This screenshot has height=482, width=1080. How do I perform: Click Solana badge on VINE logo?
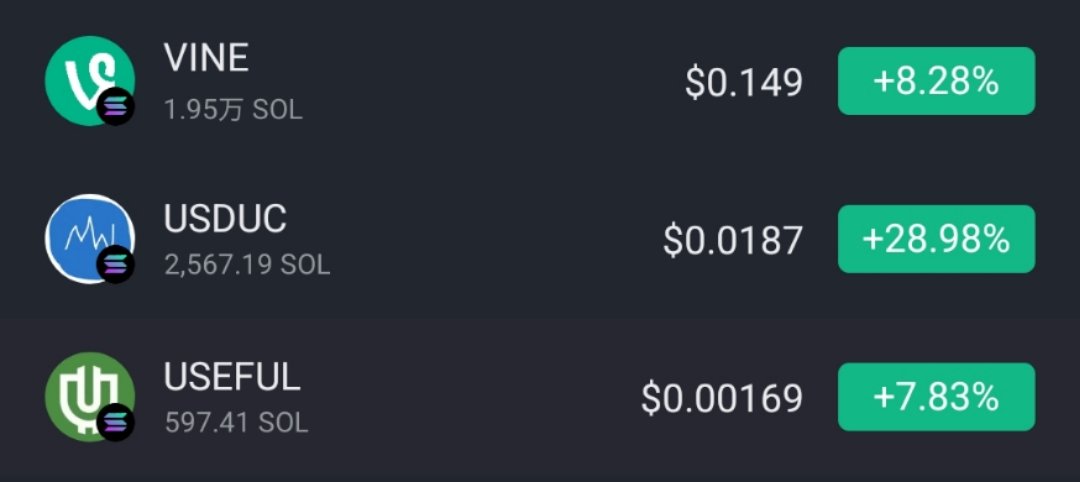click(116, 107)
